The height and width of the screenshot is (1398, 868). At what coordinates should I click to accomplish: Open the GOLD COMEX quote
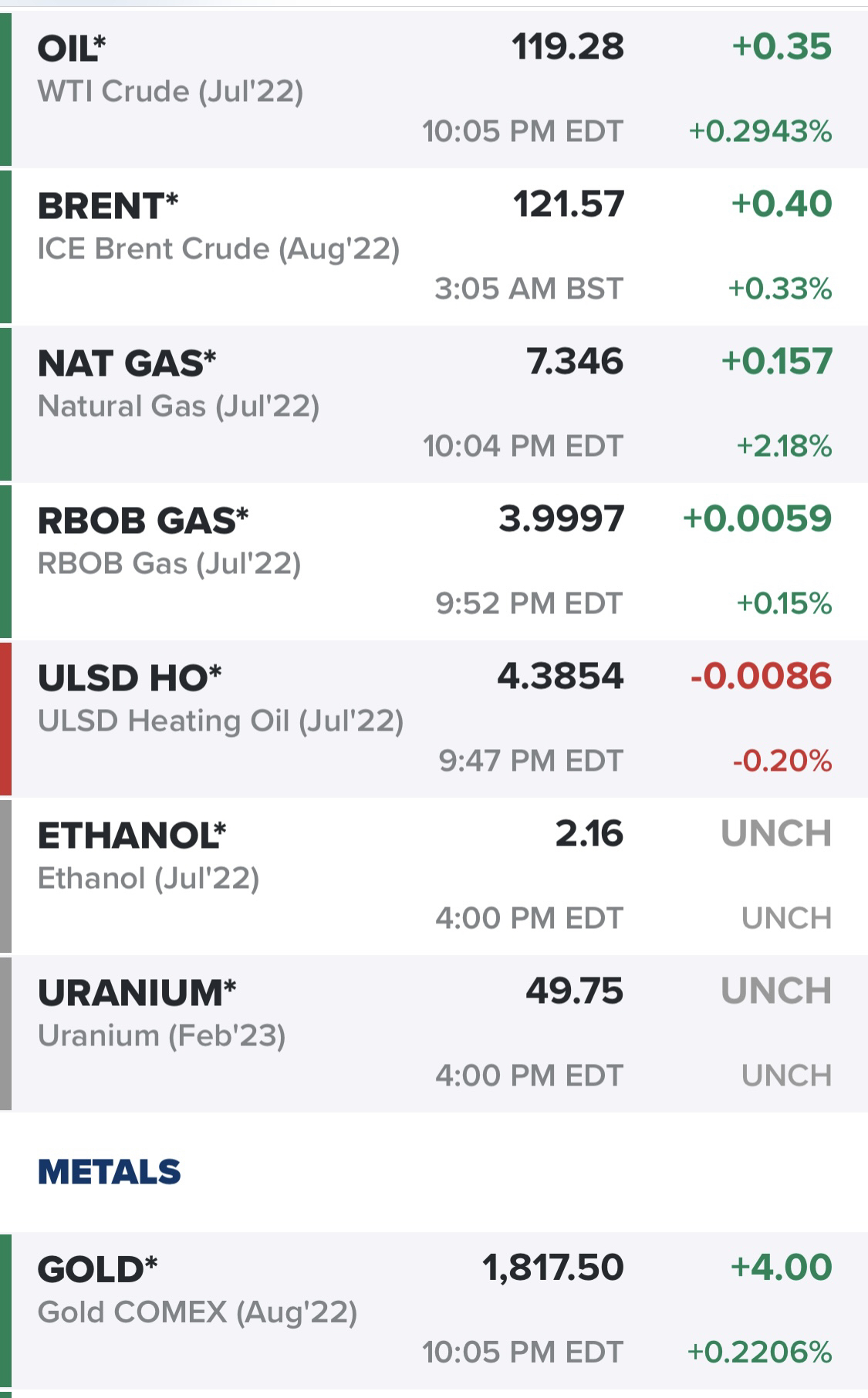point(434,1312)
